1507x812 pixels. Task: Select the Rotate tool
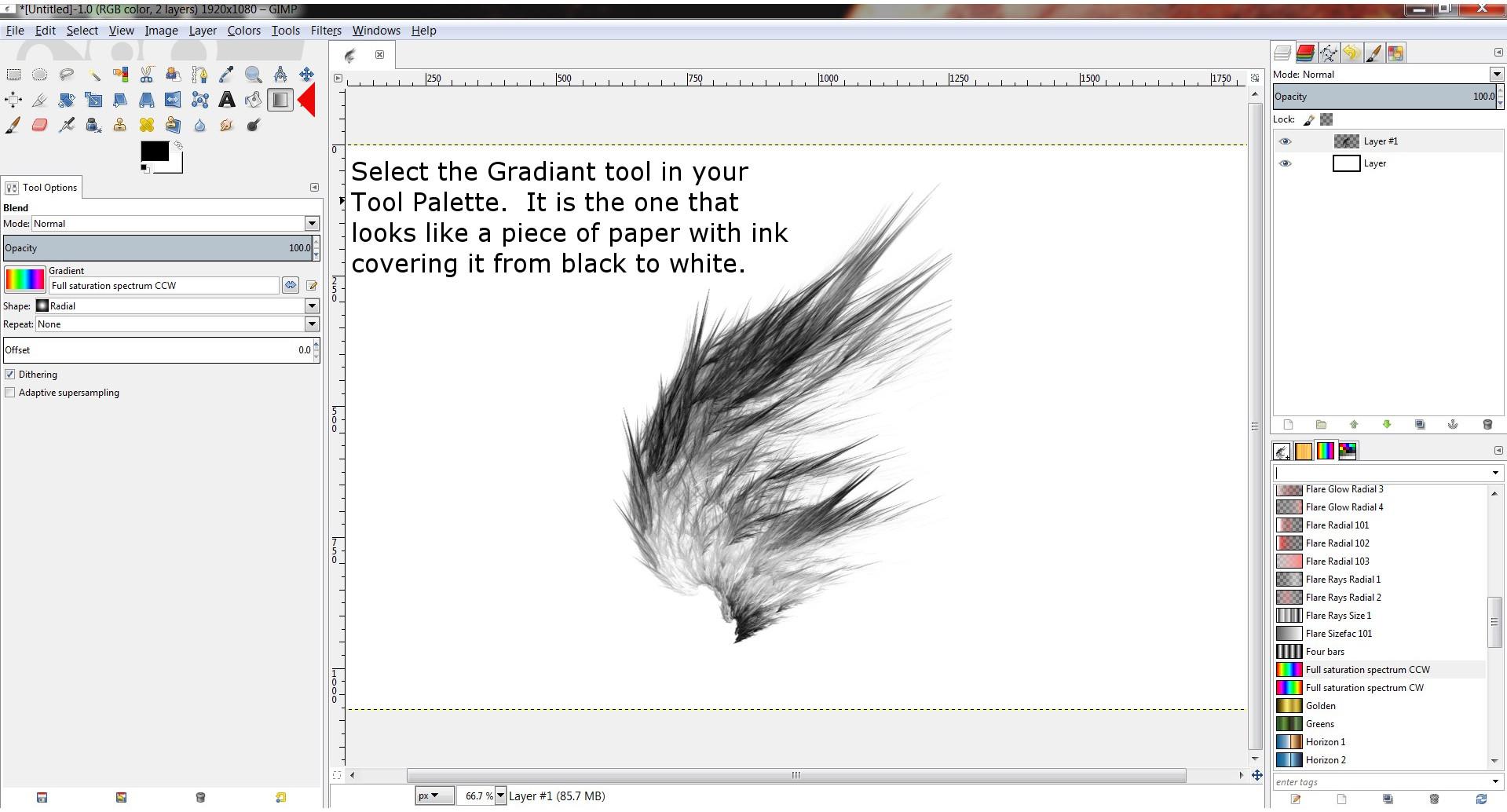click(x=67, y=100)
